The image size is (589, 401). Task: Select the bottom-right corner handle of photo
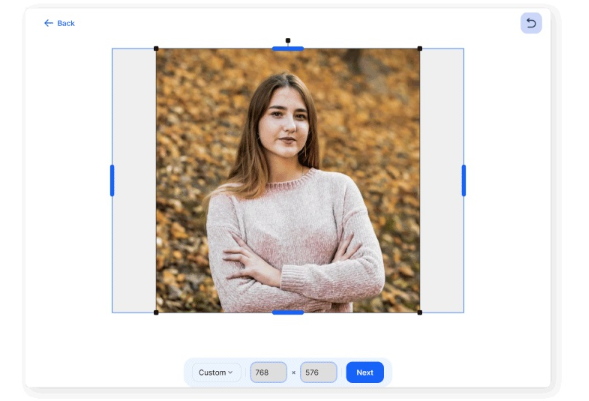(x=420, y=312)
